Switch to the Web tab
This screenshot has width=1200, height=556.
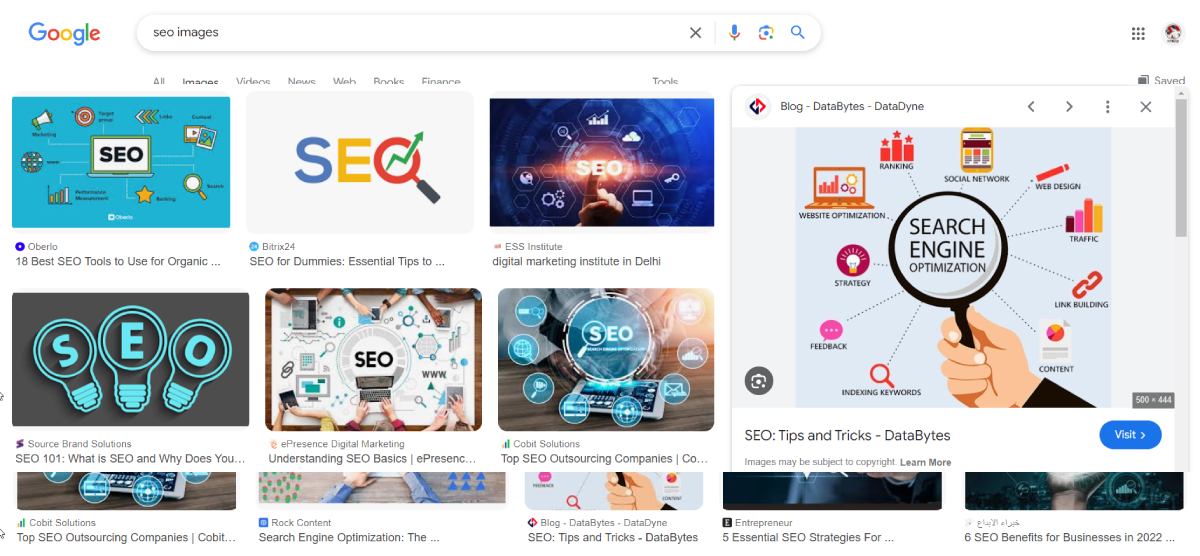pos(344,82)
